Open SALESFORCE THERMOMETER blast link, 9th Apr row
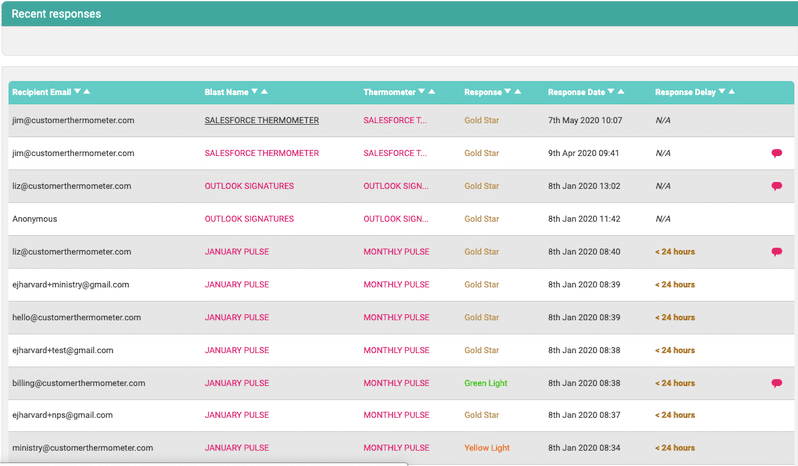The width and height of the screenshot is (798, 466). click(x=262, y=153)
